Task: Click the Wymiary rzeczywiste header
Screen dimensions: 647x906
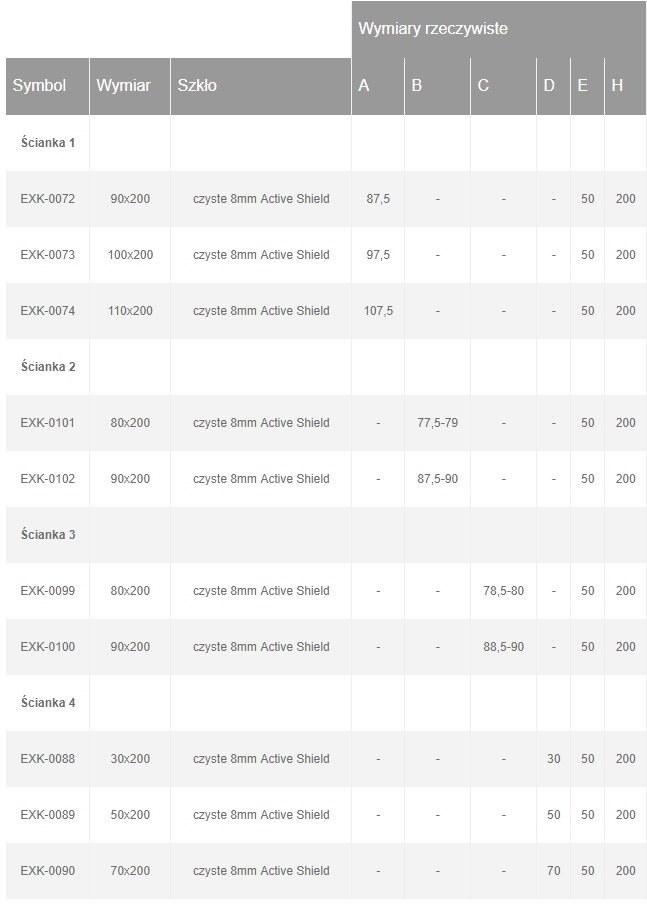Action: [x=433, y=29]
